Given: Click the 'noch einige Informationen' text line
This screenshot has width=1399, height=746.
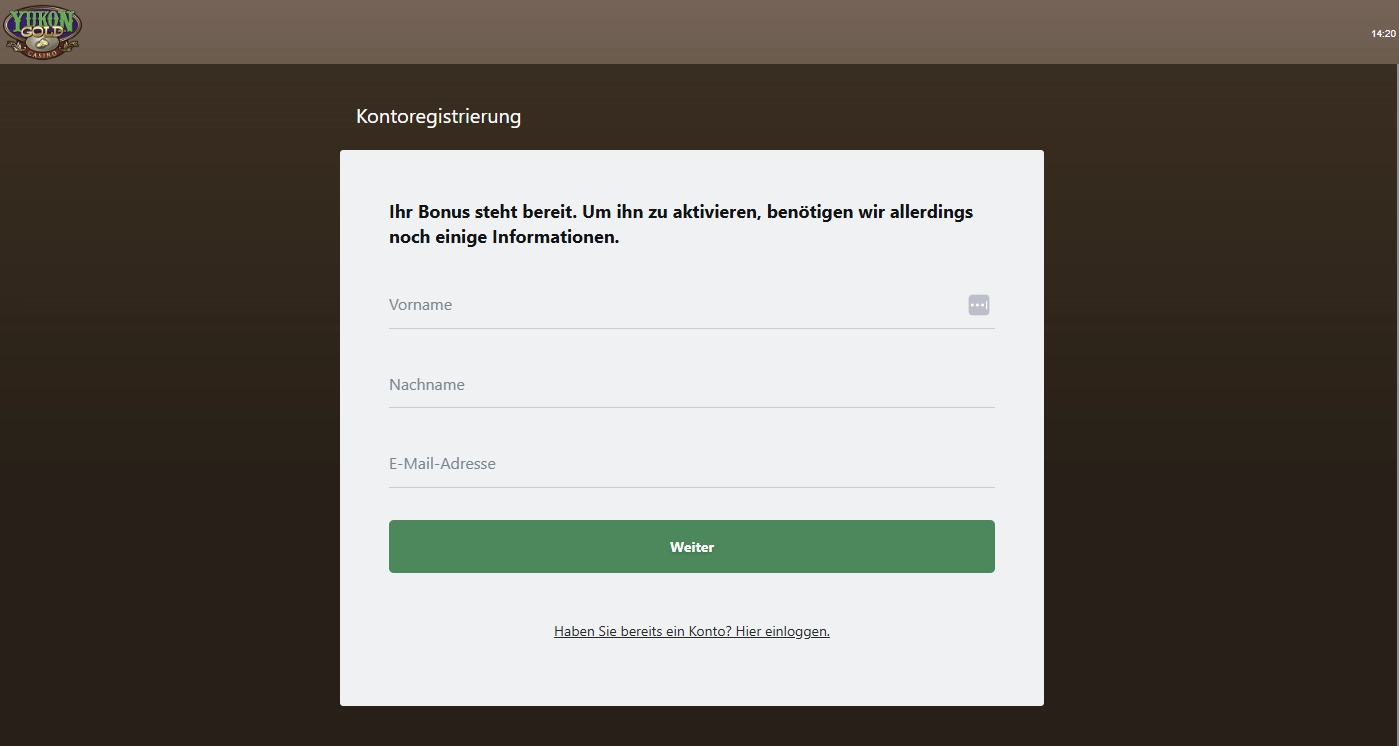Looking at the screenshot, I should point(504,238).
